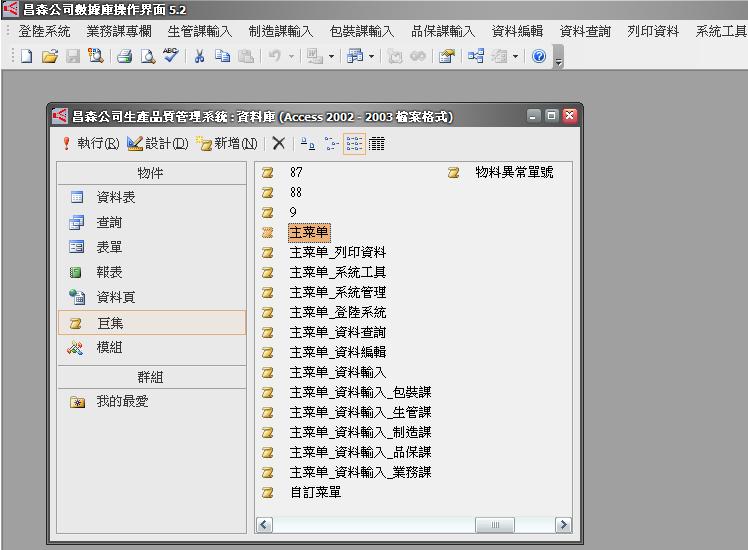Switch to List view icon

[354, 143]
